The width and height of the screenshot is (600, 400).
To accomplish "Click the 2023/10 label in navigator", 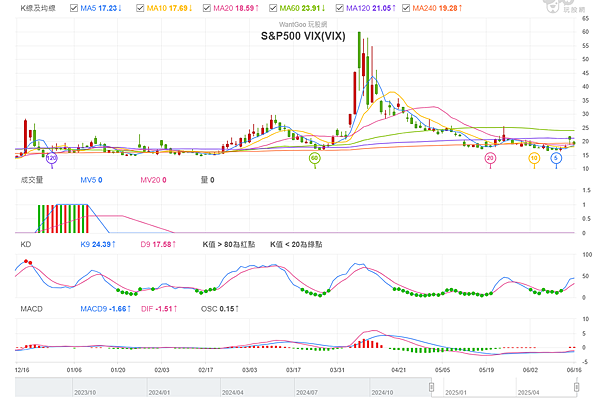I will [85, 393].
